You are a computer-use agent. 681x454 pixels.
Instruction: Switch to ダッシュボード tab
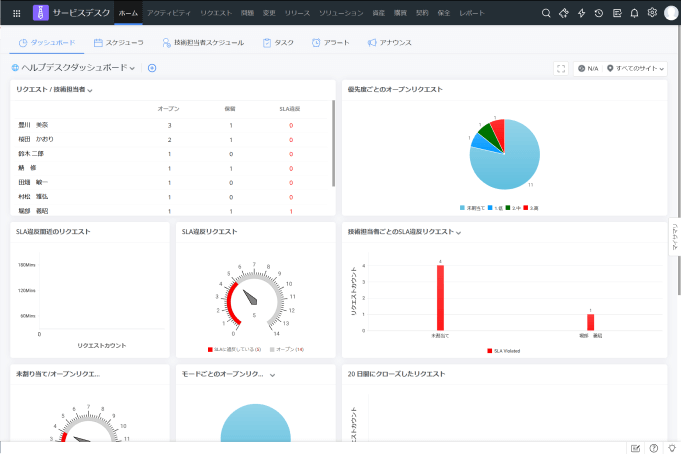pos(47,43)
